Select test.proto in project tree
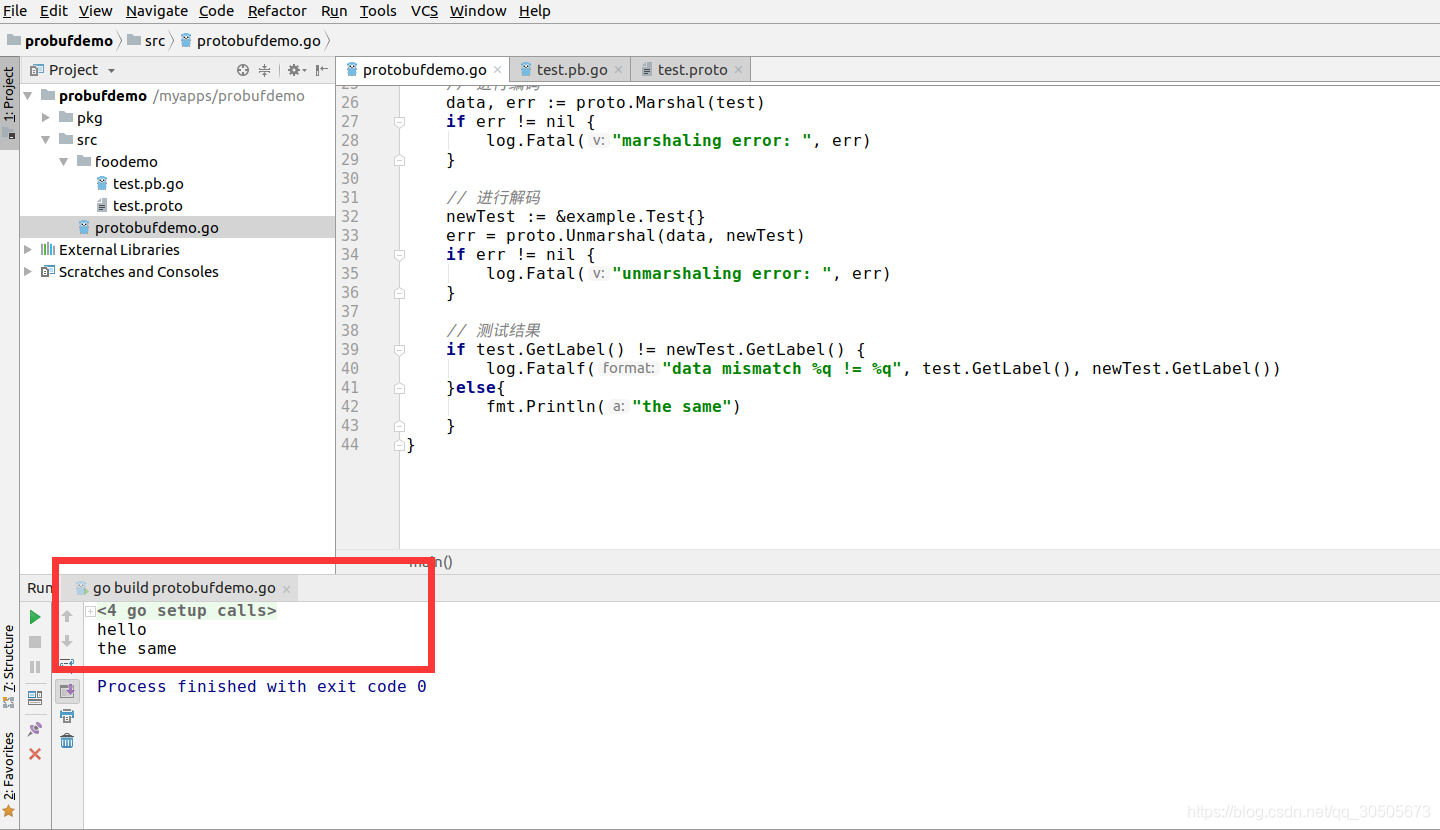 click(x=148, y=206)
